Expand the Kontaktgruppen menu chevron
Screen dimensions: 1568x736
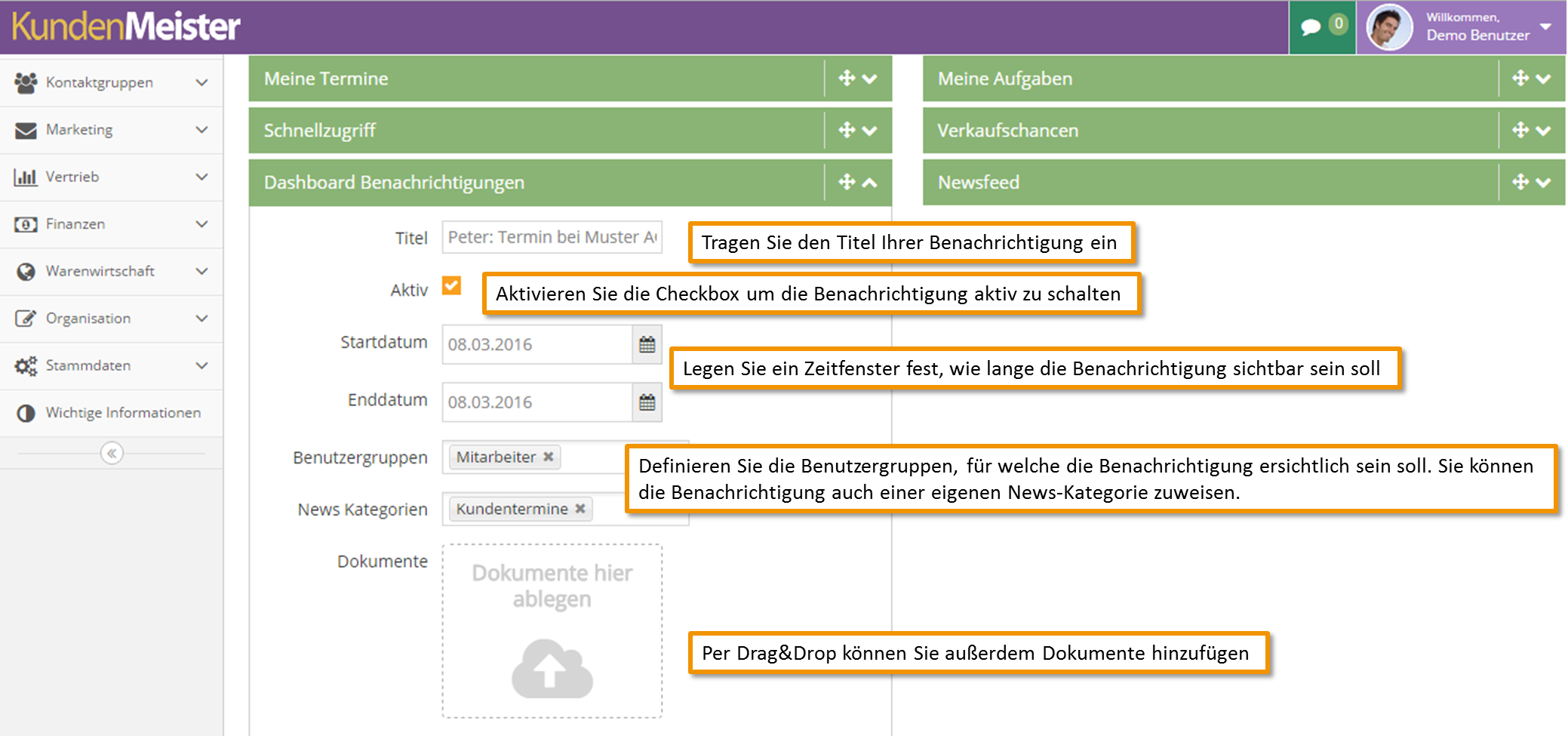(201, 82)
